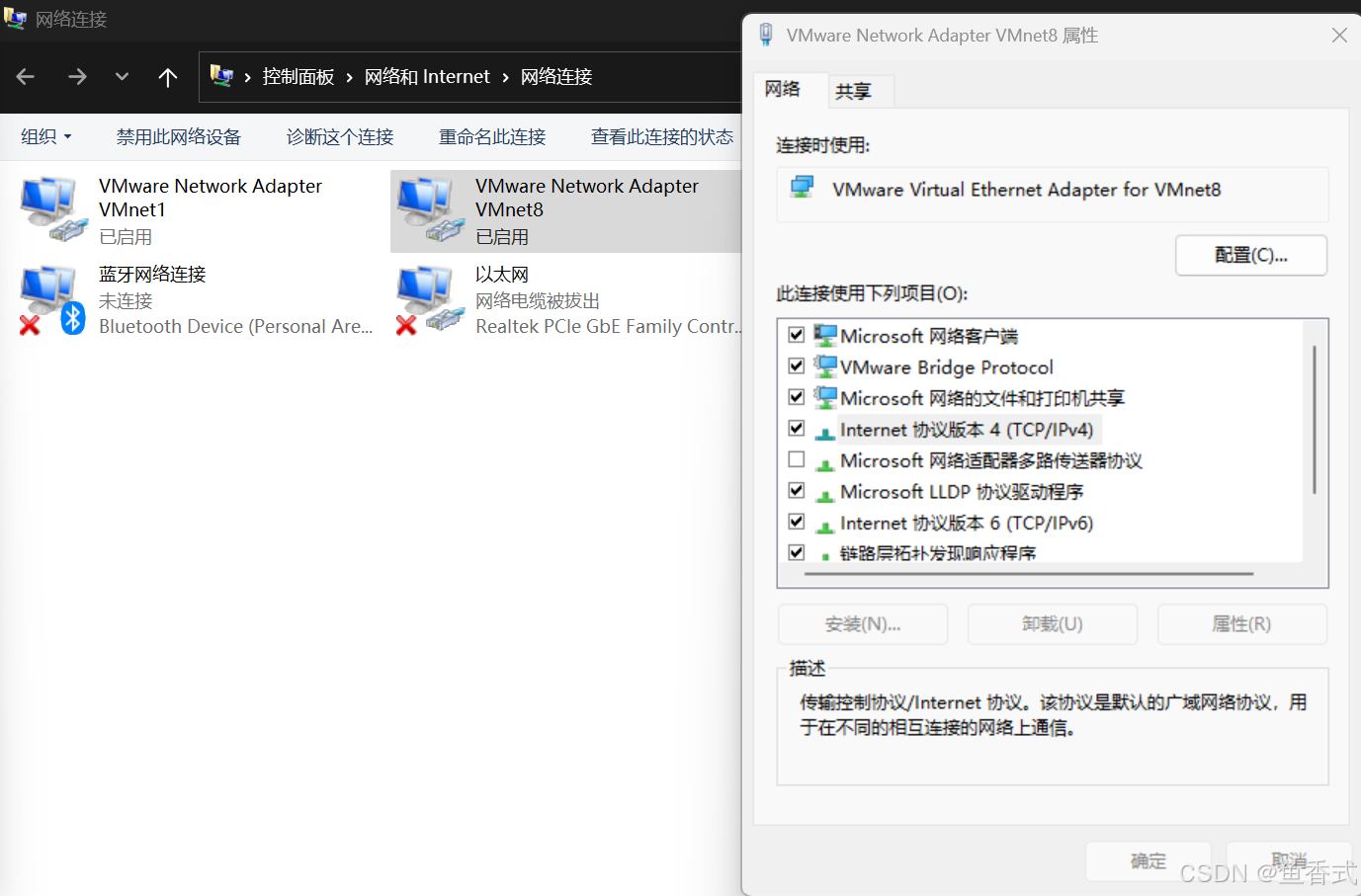Go back with the left arrow button

click(x=26, y=77)
